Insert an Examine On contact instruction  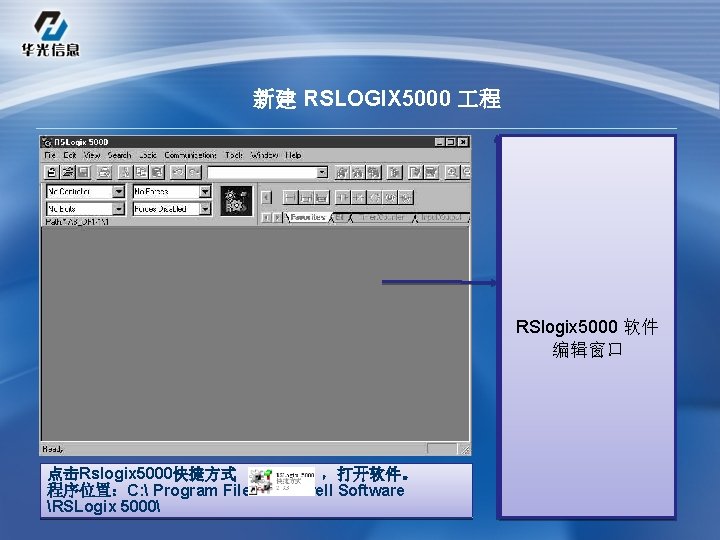click(343, 197)
